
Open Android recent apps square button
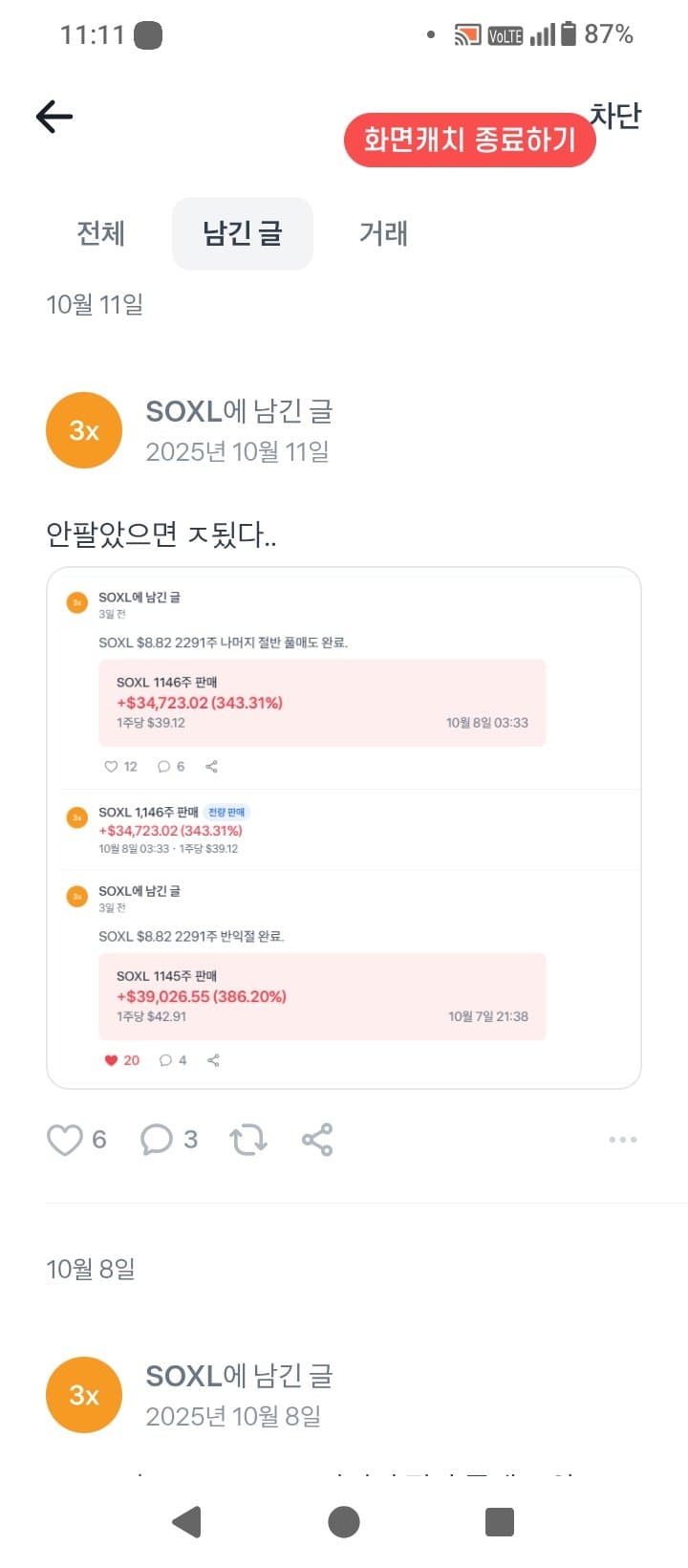499,1521
